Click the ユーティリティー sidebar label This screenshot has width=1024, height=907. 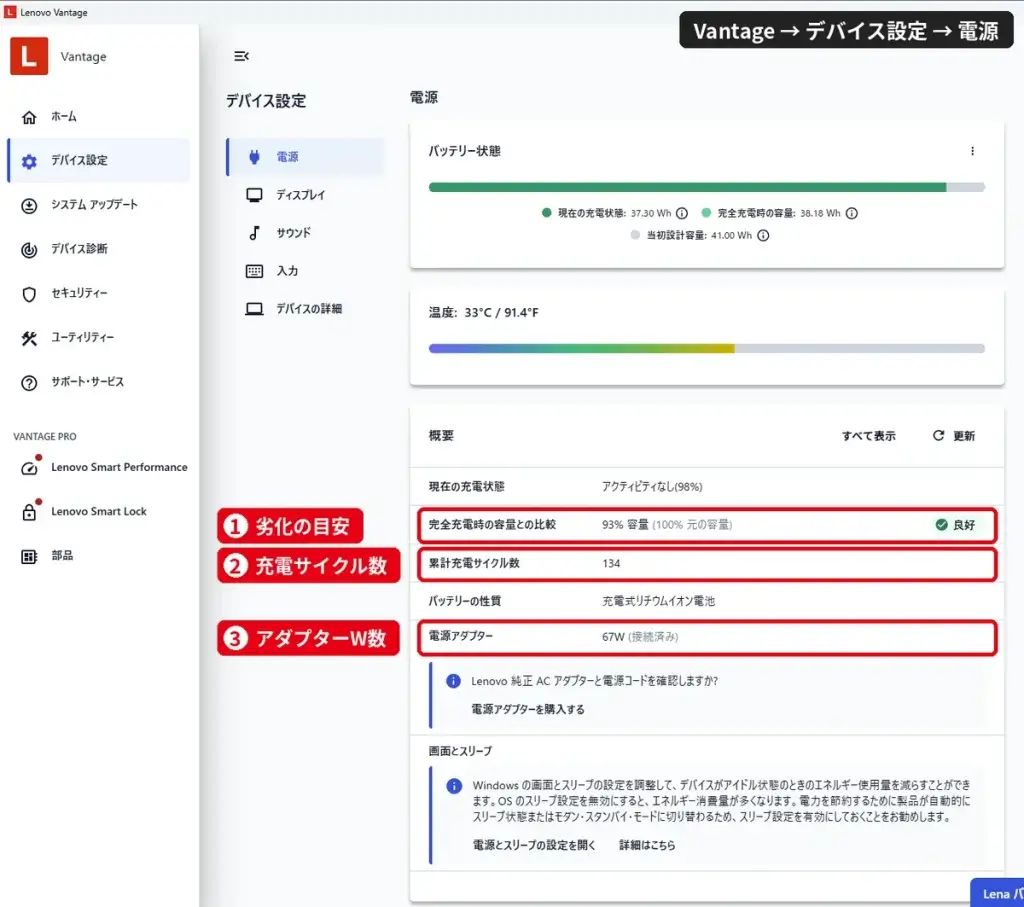tap(82, 338)
